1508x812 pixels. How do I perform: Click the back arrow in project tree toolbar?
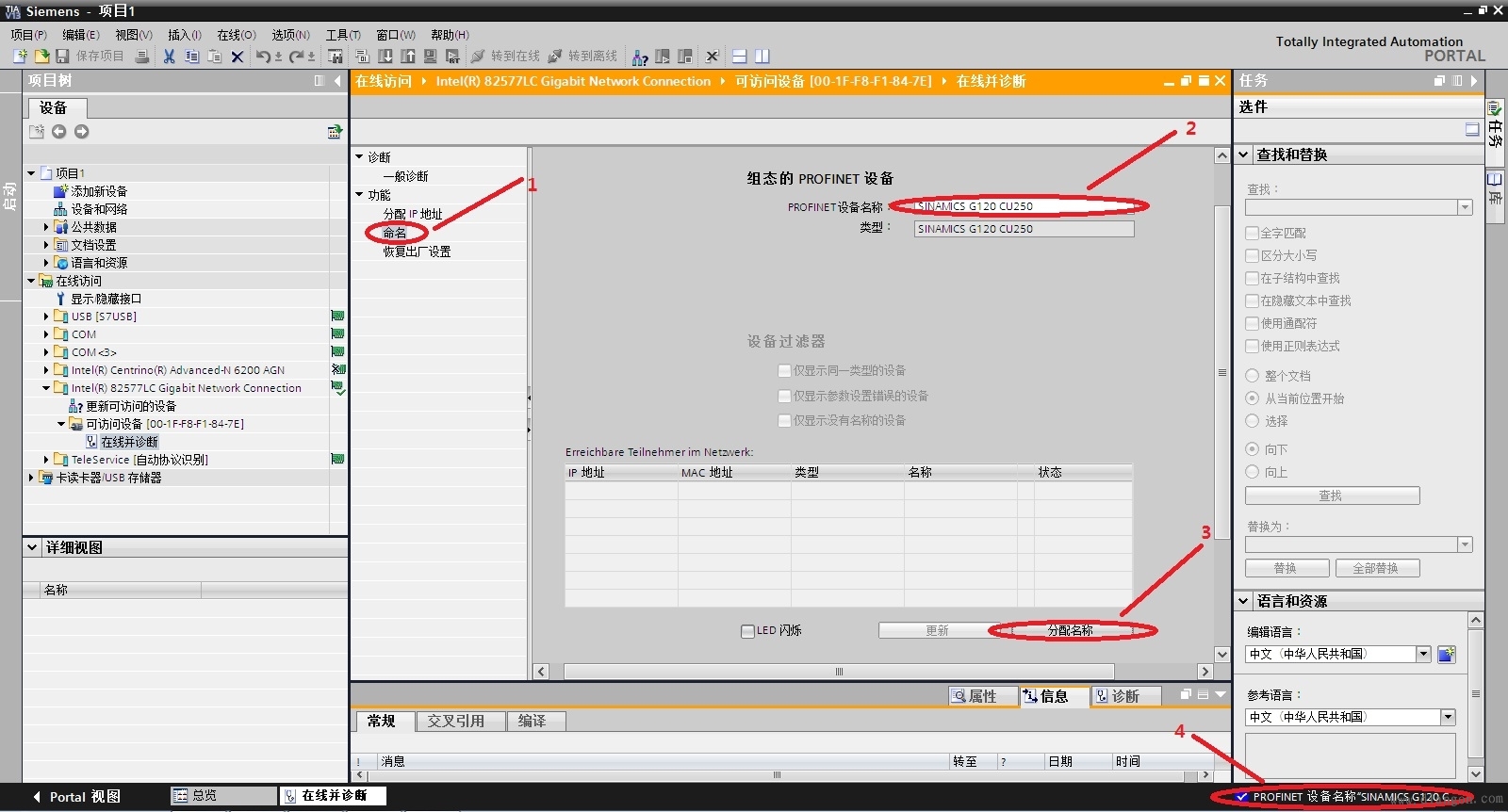58,132
